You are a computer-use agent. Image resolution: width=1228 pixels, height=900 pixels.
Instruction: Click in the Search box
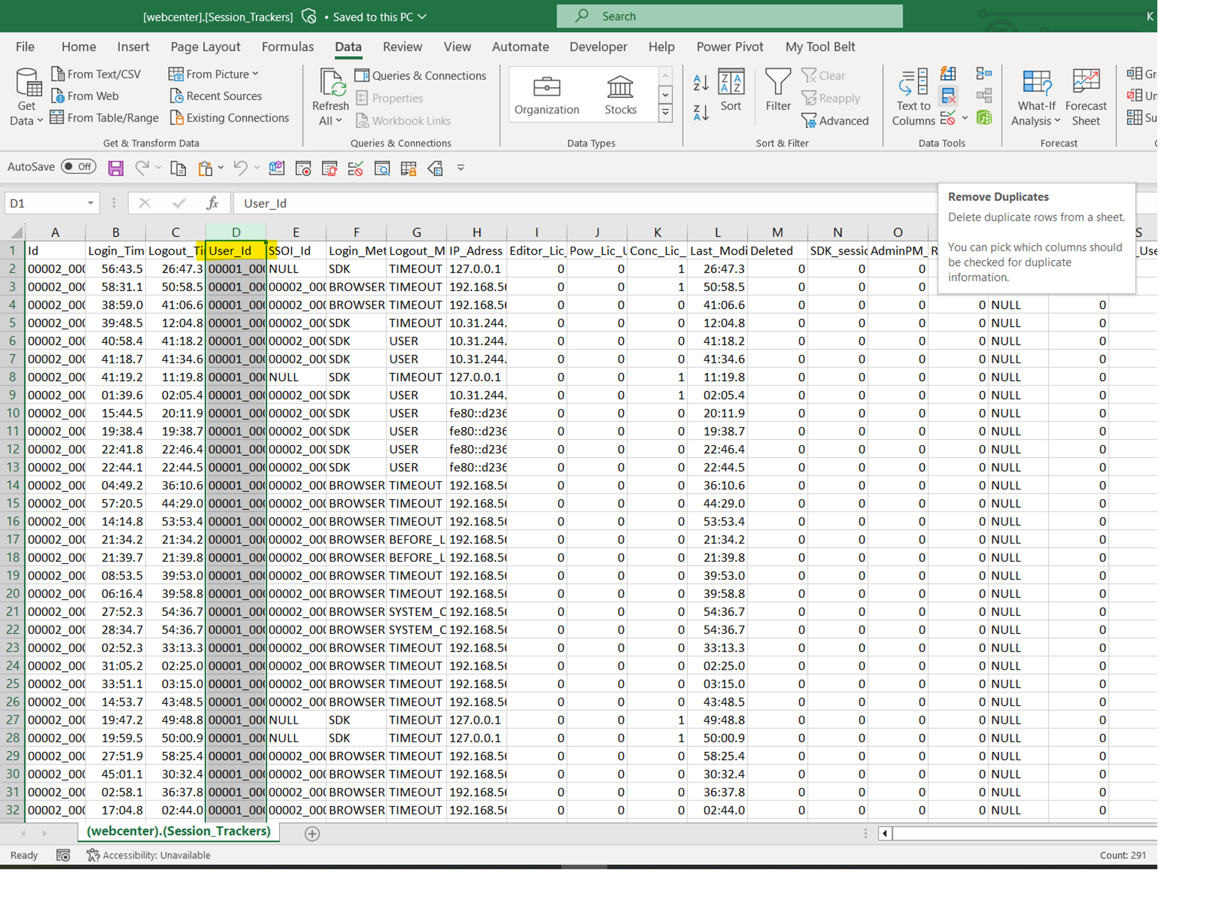[x=730, y=16]
